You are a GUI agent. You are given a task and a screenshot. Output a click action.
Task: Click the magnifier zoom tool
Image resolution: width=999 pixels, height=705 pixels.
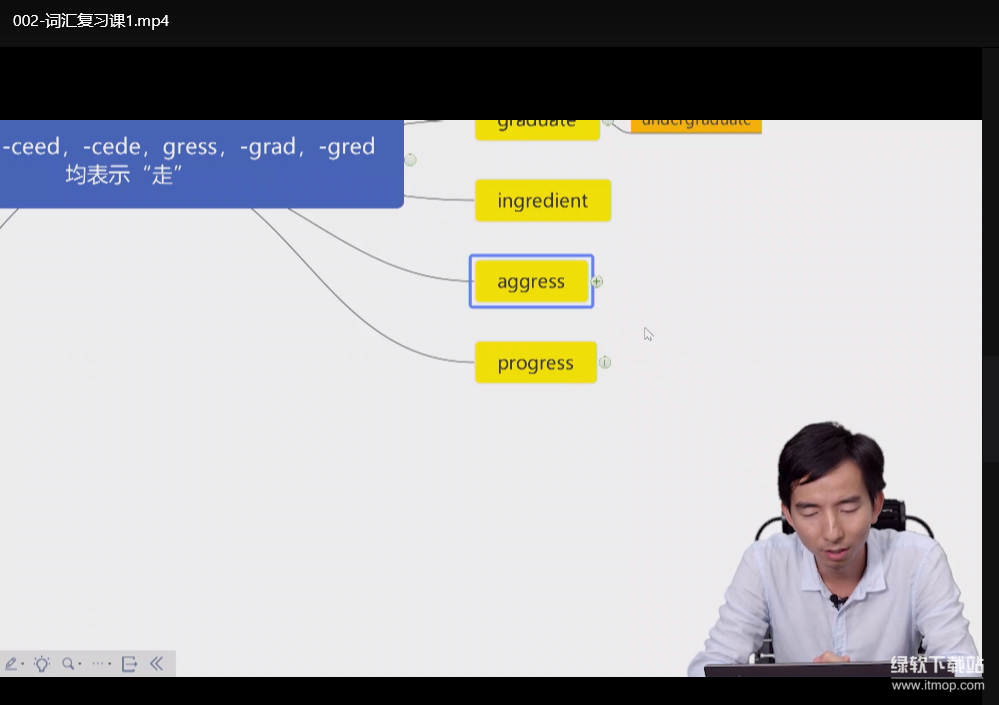(68, 664)
